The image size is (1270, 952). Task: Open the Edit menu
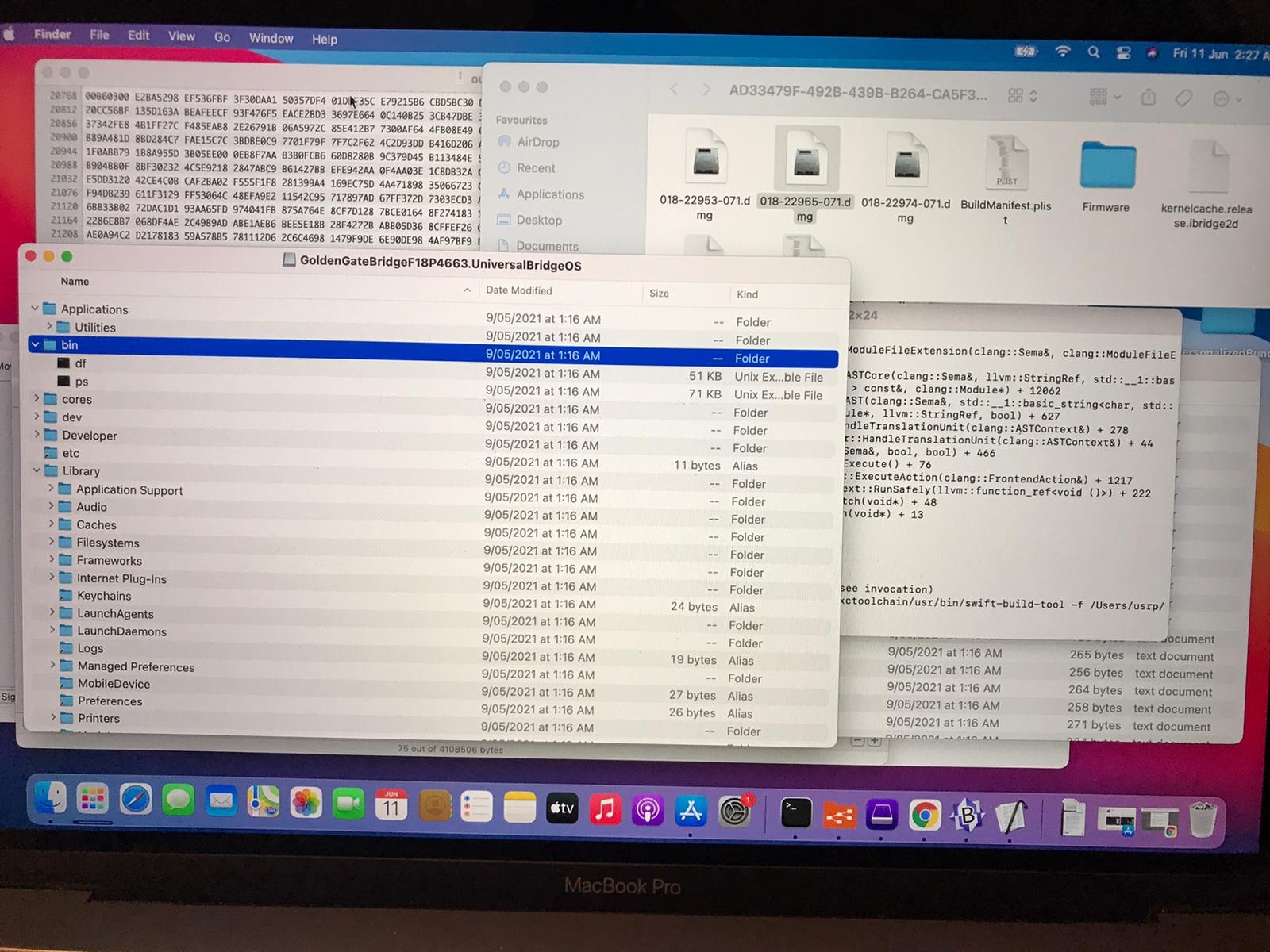(x=138, y=35)
